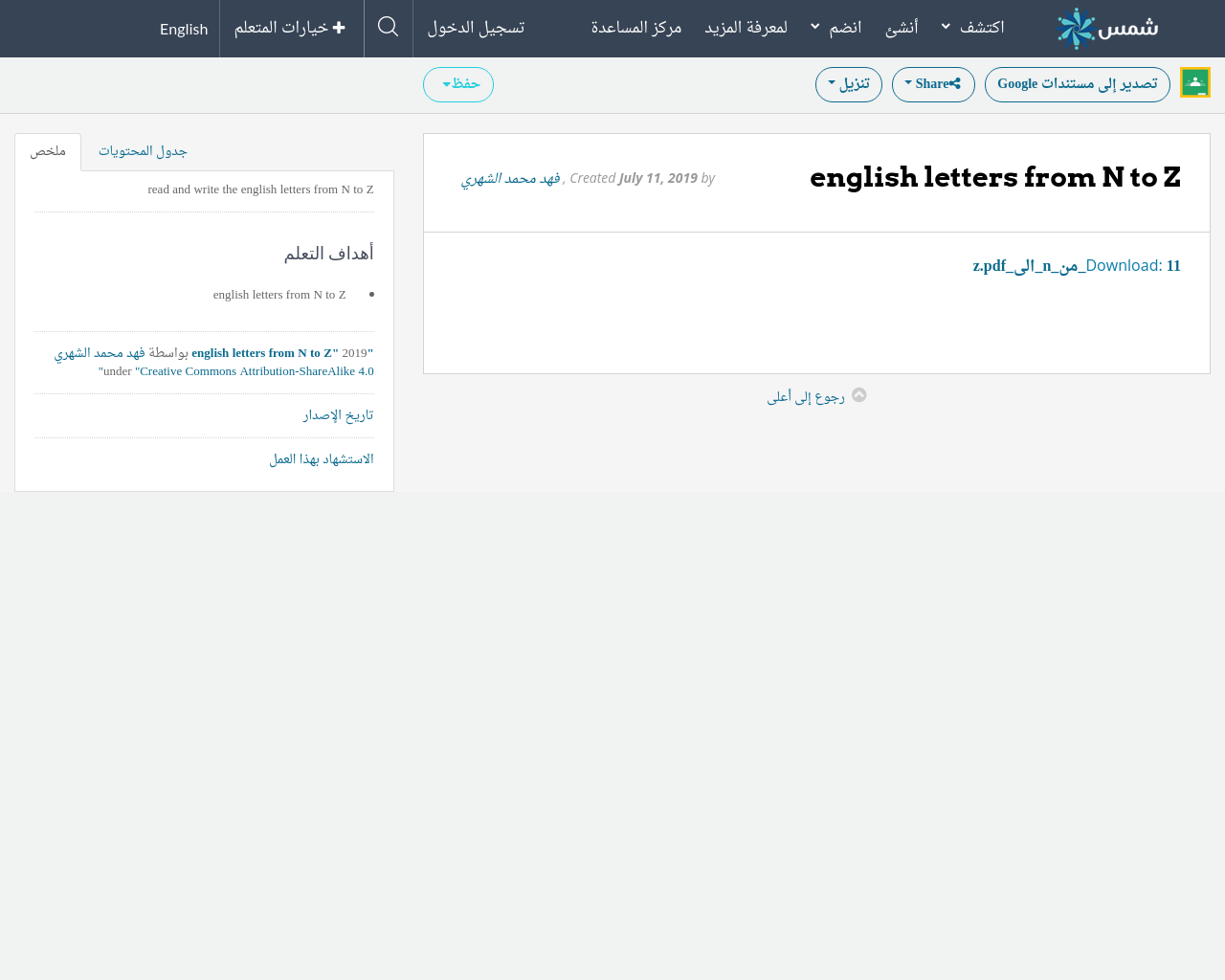Switch to the جدول المحتويات tab

(x=142, y=149)
